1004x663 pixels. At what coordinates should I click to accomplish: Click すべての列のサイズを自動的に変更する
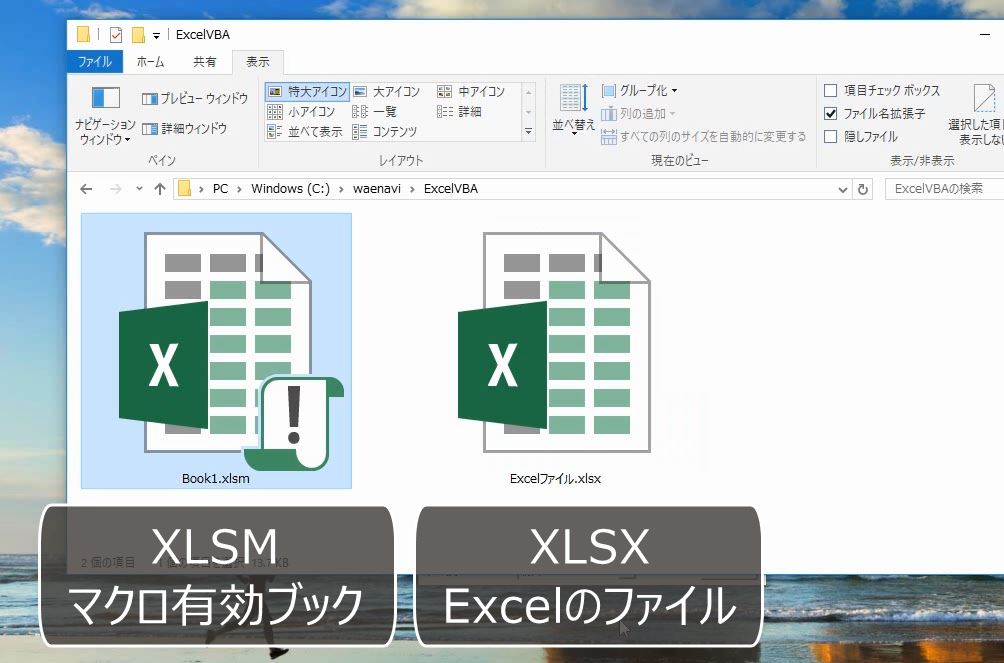click(704, 136)
